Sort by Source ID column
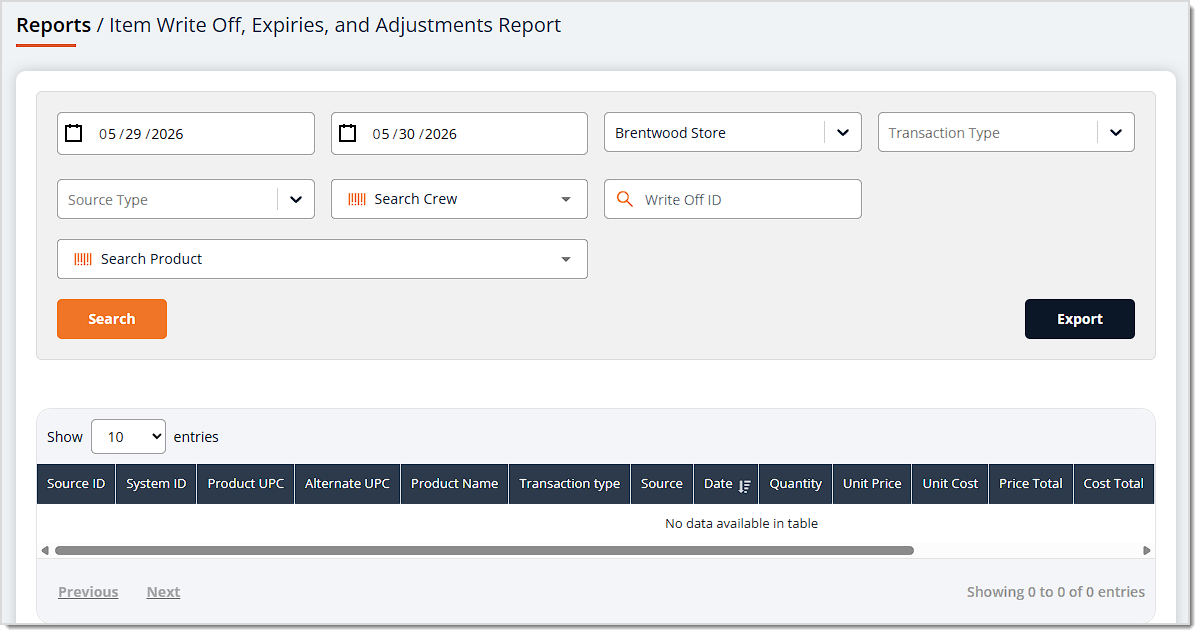 pos(76,484)
